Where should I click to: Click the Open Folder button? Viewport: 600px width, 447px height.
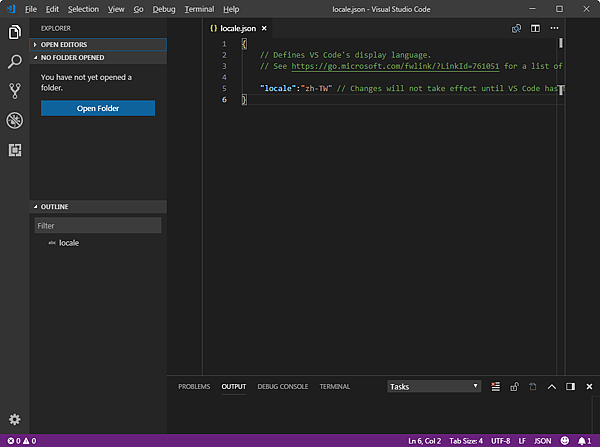point(98,108)
